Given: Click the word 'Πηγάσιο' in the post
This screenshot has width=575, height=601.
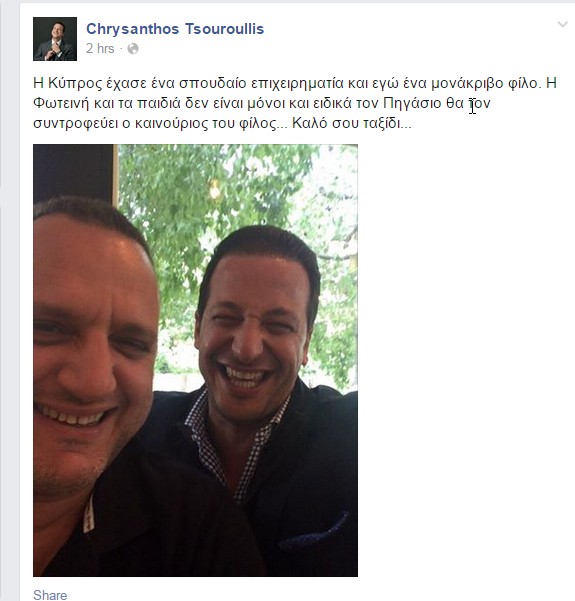Looking at the screenshot, I should pyautogui.click(x=412, y=103).
